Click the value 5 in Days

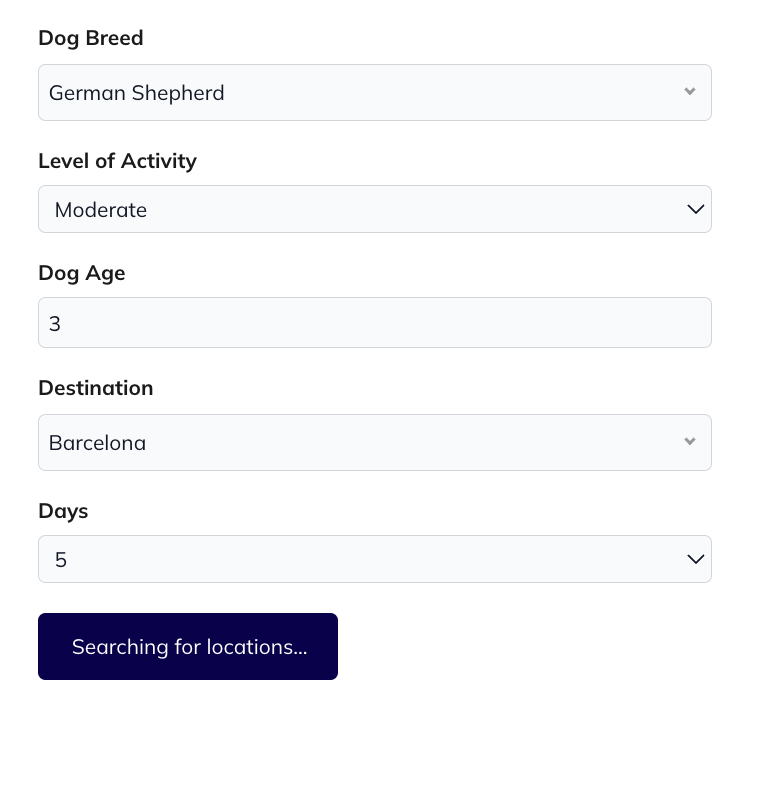[61, 560]
